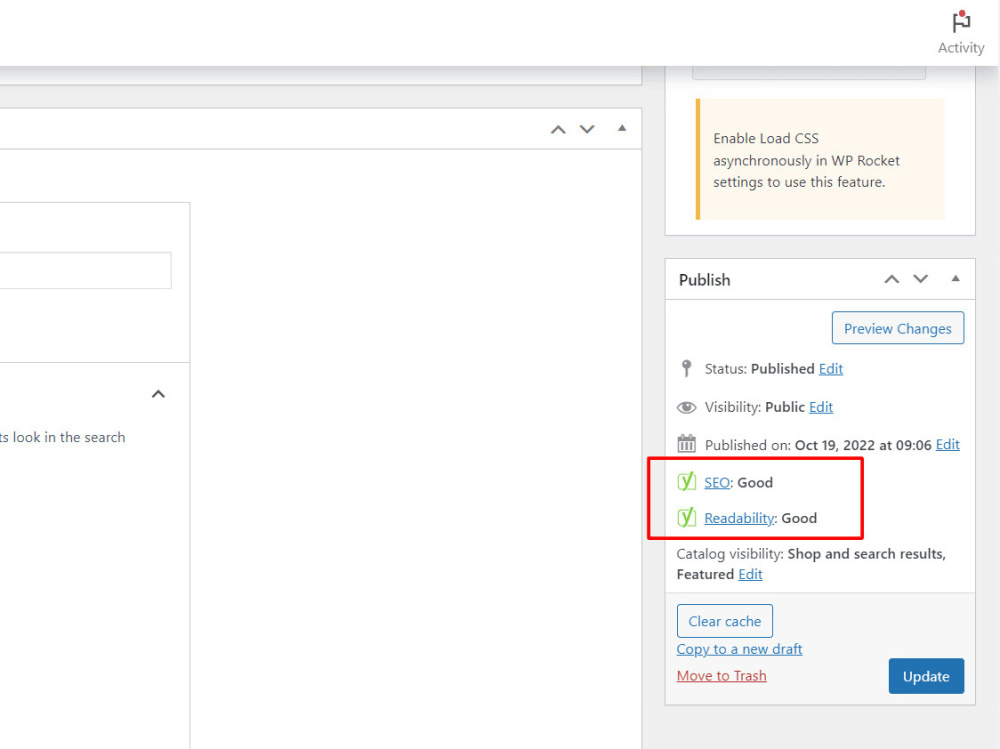Viewport: 1000px width, 749px height.
Task: Click Copy to a new draft
Action: (739, 649)
